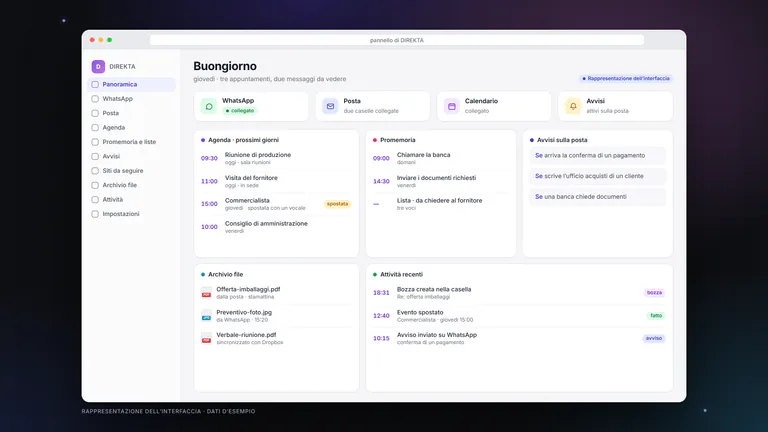Click the Archivio file sidebar square icon
Screen dimensions: 768x432
click(x=95, y=185)
